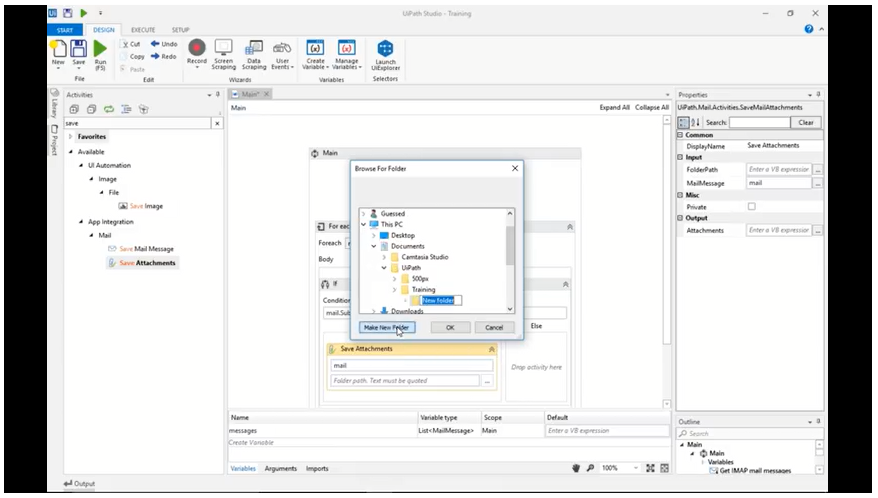The width and height of the screenshot is (878, 498).
Task: Close Browse For Folder dialog with X
Action: [x=515, y=168]
